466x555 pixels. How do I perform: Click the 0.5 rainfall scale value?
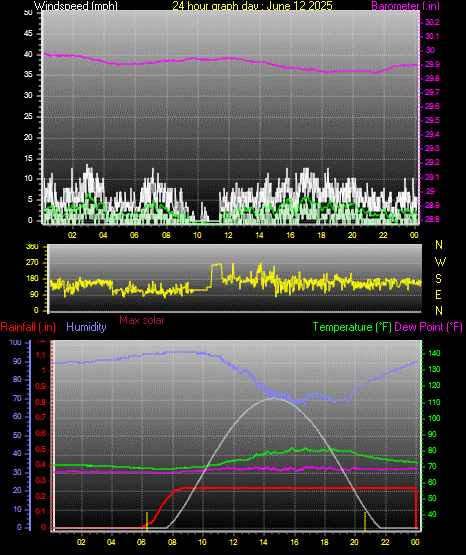click(41, 450)
